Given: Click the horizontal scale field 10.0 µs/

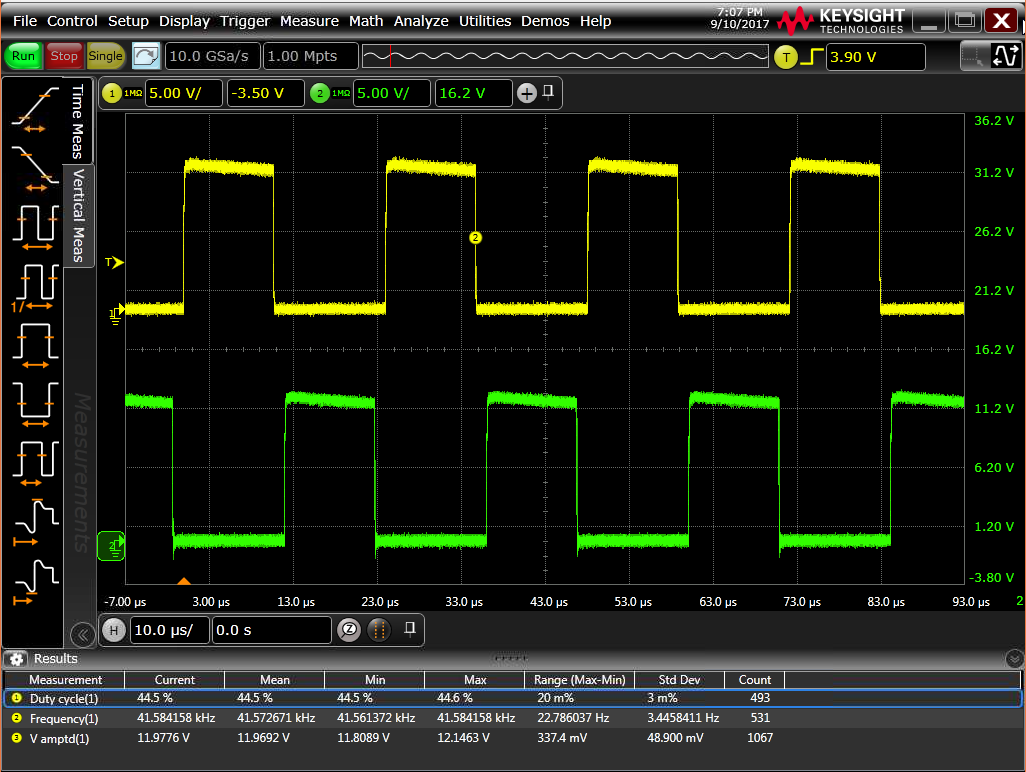Looking at the screenshot, I should pyautogui.click(x=170, y=630).
